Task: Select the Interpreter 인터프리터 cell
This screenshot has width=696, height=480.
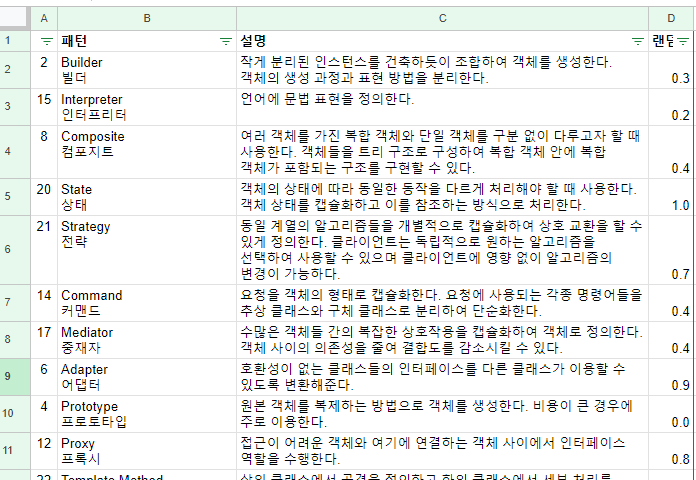Action: [x=147, y=107]
